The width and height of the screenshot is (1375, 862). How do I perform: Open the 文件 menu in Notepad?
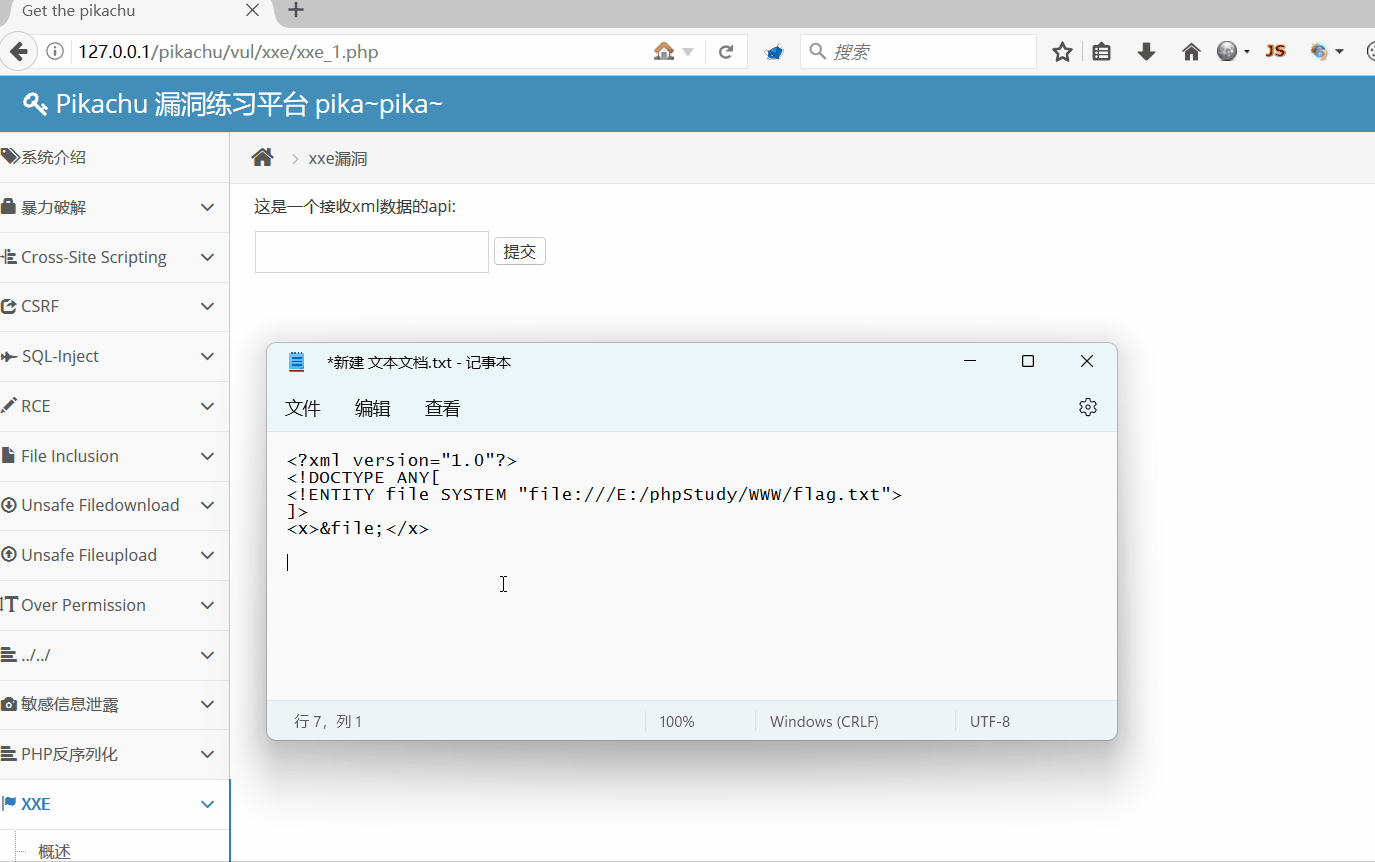pyautogui.click(x=303, y=408)
